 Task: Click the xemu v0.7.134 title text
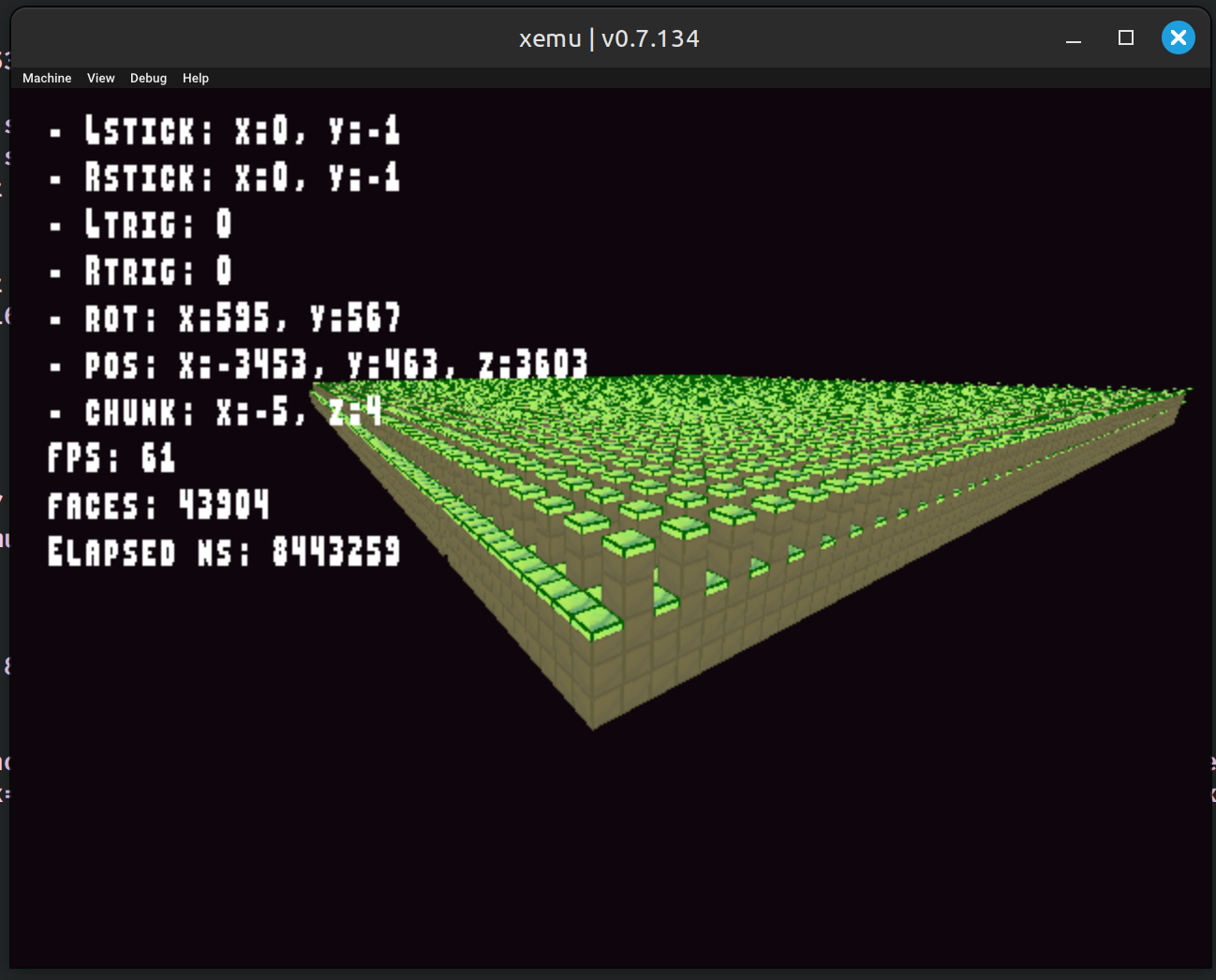(609, 38)
